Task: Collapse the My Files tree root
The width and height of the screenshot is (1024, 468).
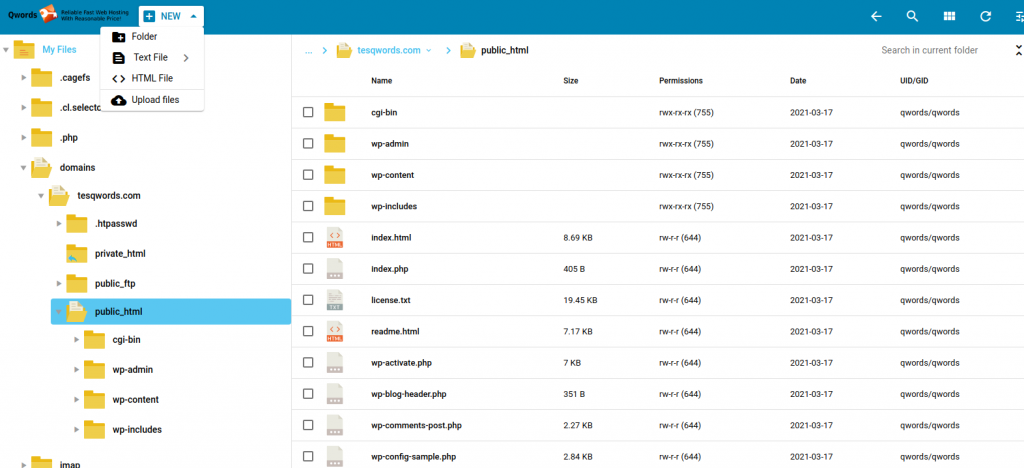Action: click(6, 50)
